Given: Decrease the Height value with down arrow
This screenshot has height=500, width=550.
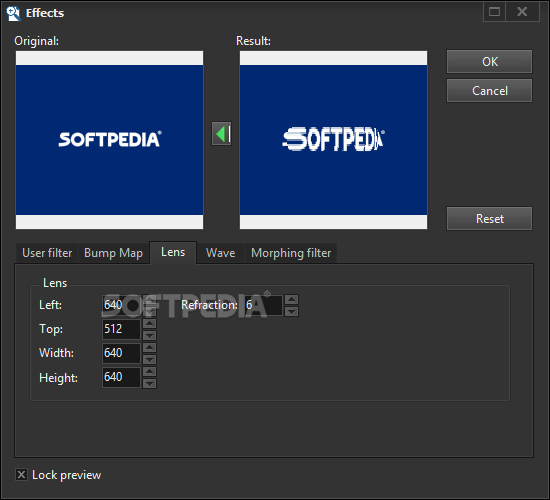Looking at the screenshot, I should tap(150, 384).
